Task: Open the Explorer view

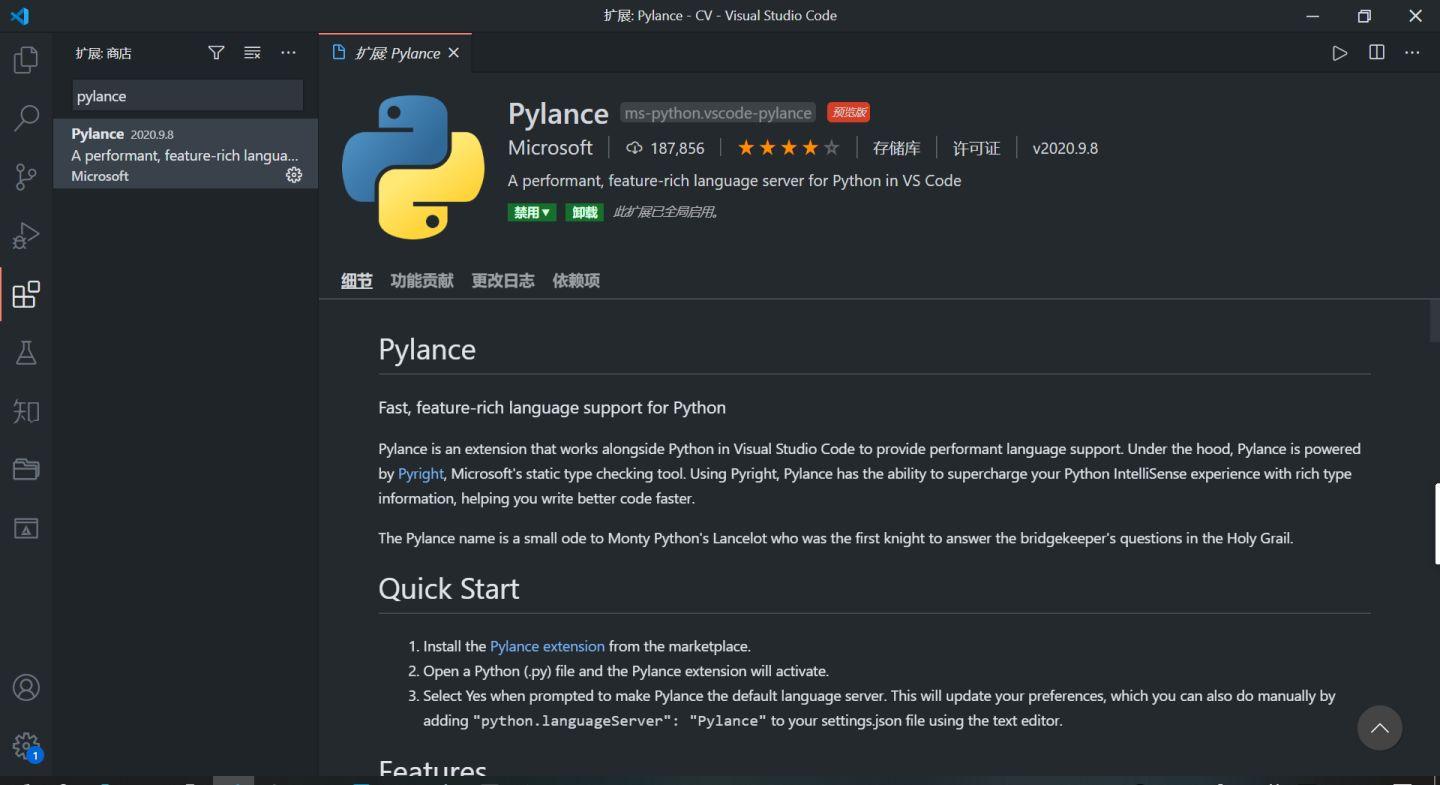Action: [x=26, y=59]
